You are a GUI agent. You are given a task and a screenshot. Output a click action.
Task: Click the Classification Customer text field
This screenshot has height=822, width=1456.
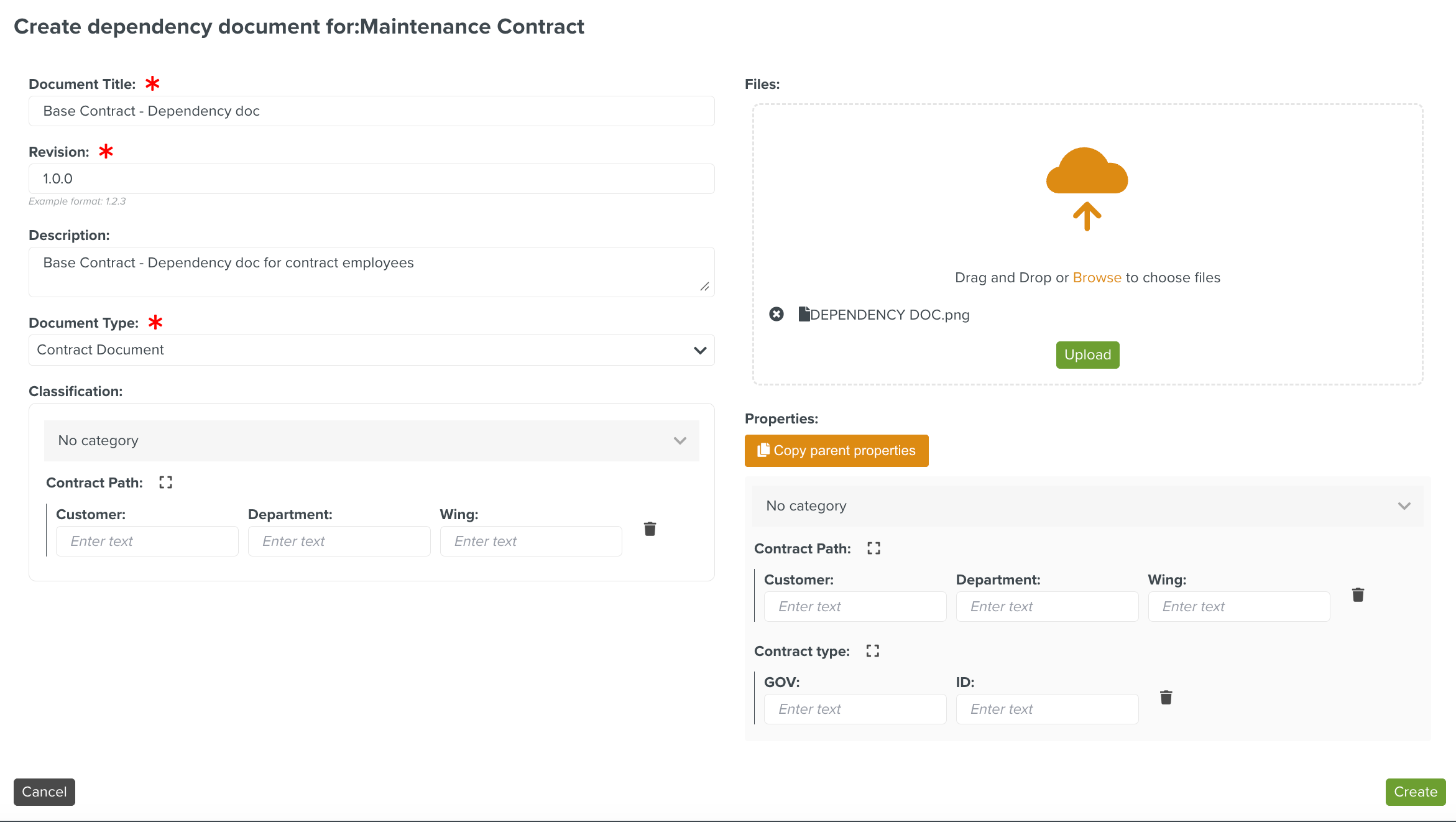pyautogui.click(x=147, y=542)
